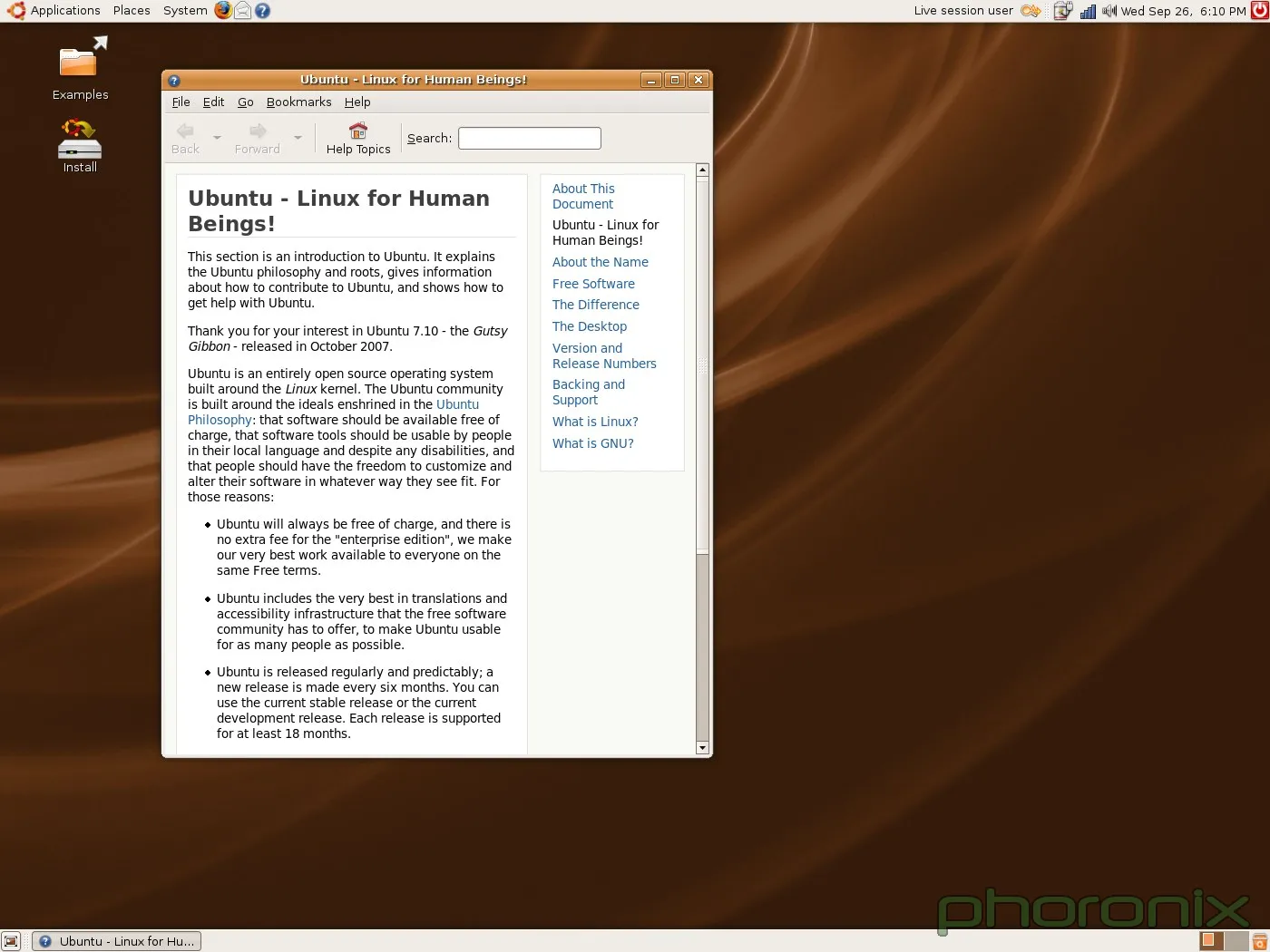Select the first workspace in switcher
Screen dimensions: 1270x952
[1212, 940]
